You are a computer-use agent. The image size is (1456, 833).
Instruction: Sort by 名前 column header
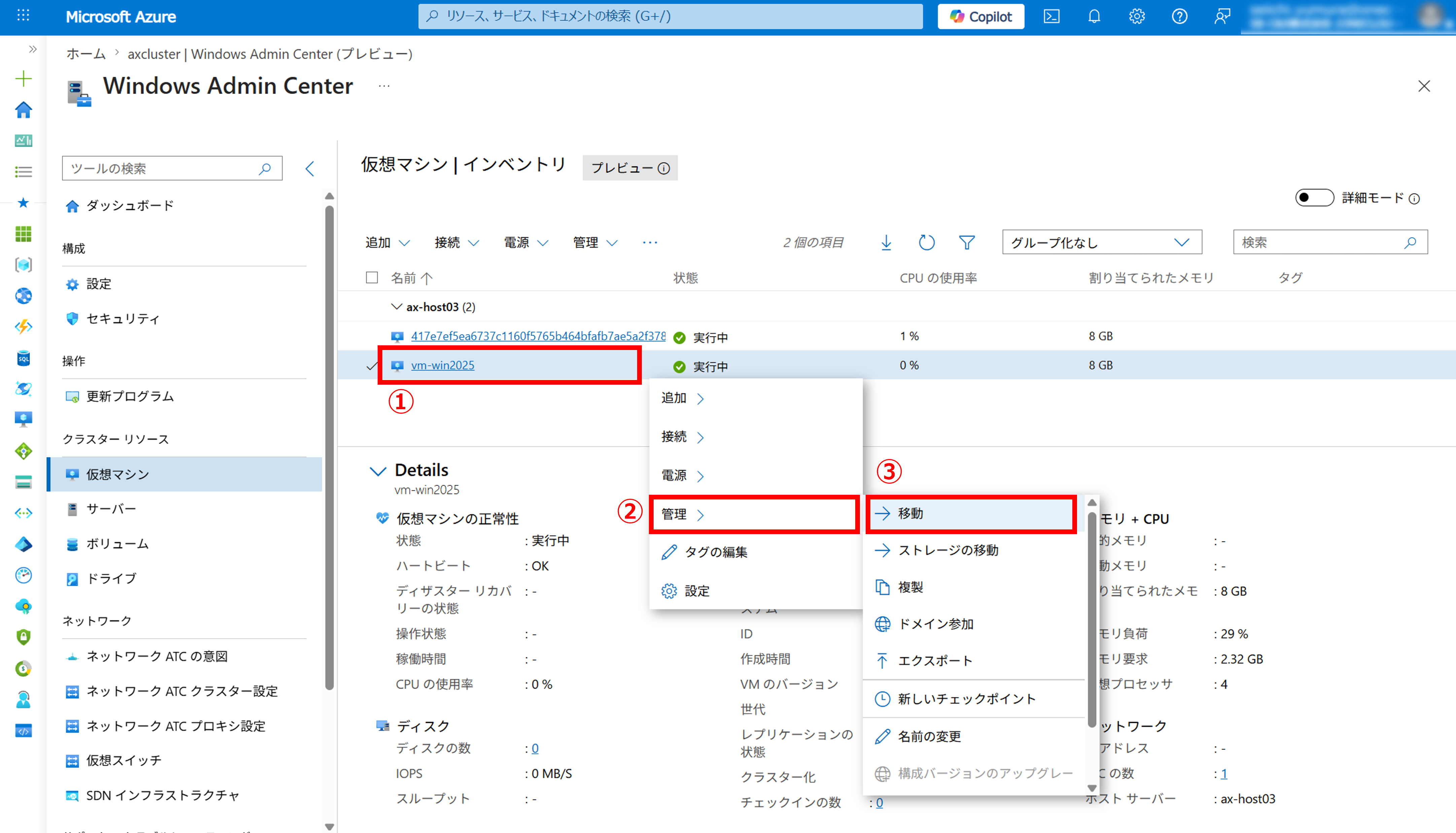coord(411,278)
